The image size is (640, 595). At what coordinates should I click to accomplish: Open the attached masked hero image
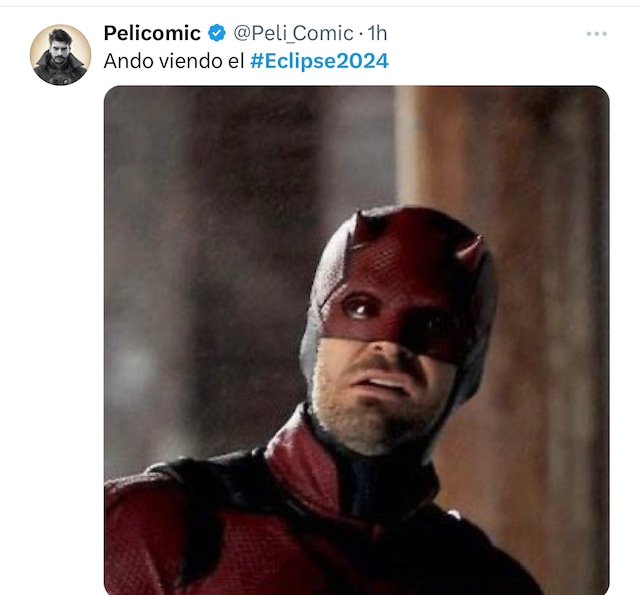click(356, 340)
